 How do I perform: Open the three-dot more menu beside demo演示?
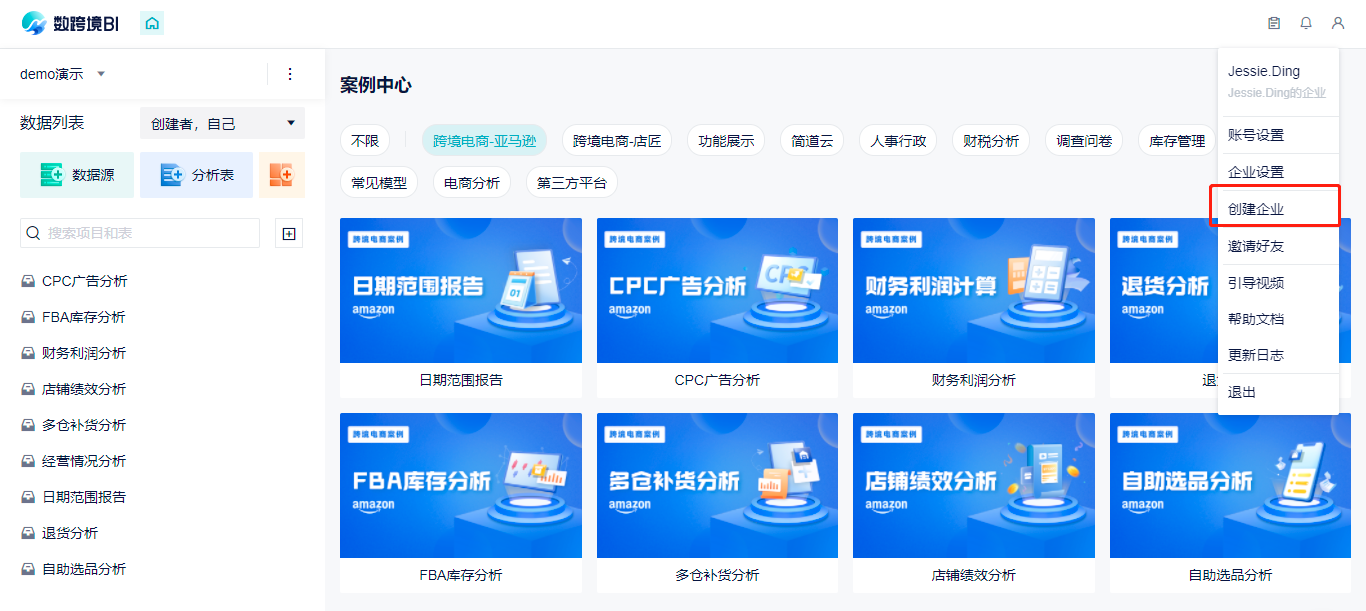[290, 74]
